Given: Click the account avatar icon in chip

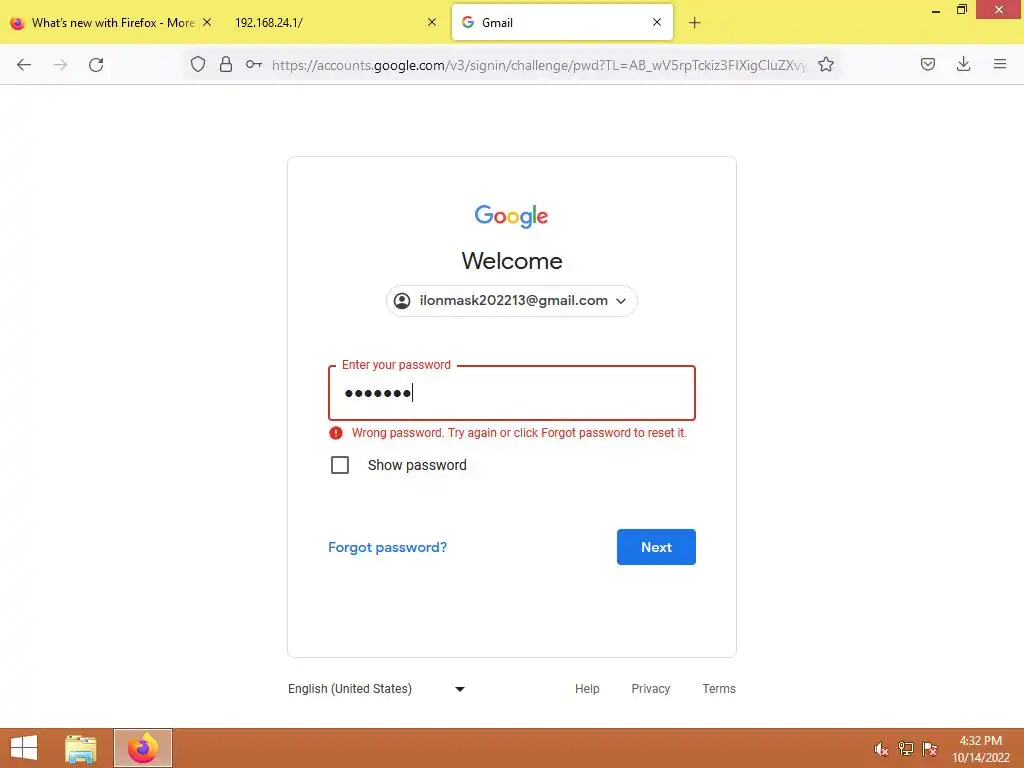Looking at the screenshot, I should (x=402, y=300).
